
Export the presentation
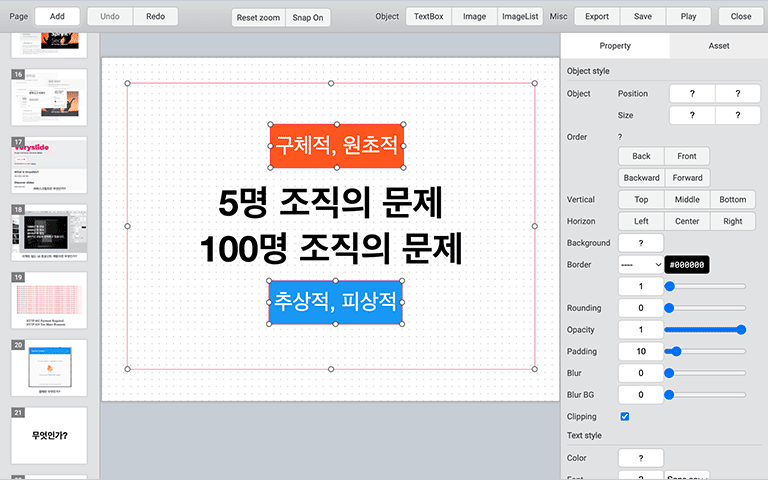[x=597, y=16]
